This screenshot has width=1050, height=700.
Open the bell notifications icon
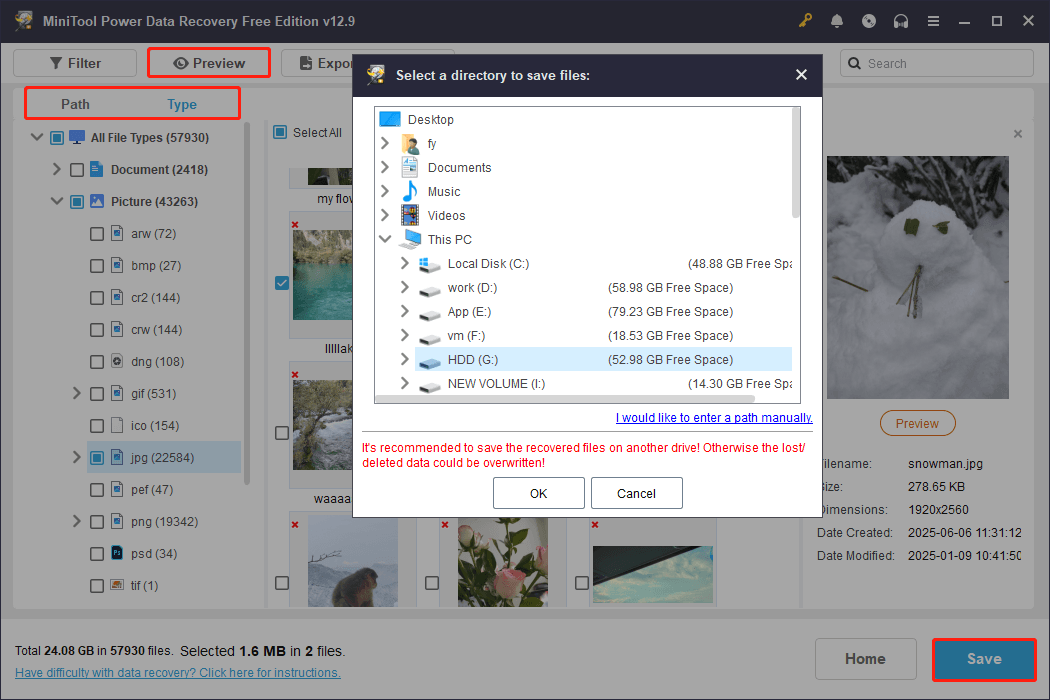pyautogui.click(x=836, y=21)
